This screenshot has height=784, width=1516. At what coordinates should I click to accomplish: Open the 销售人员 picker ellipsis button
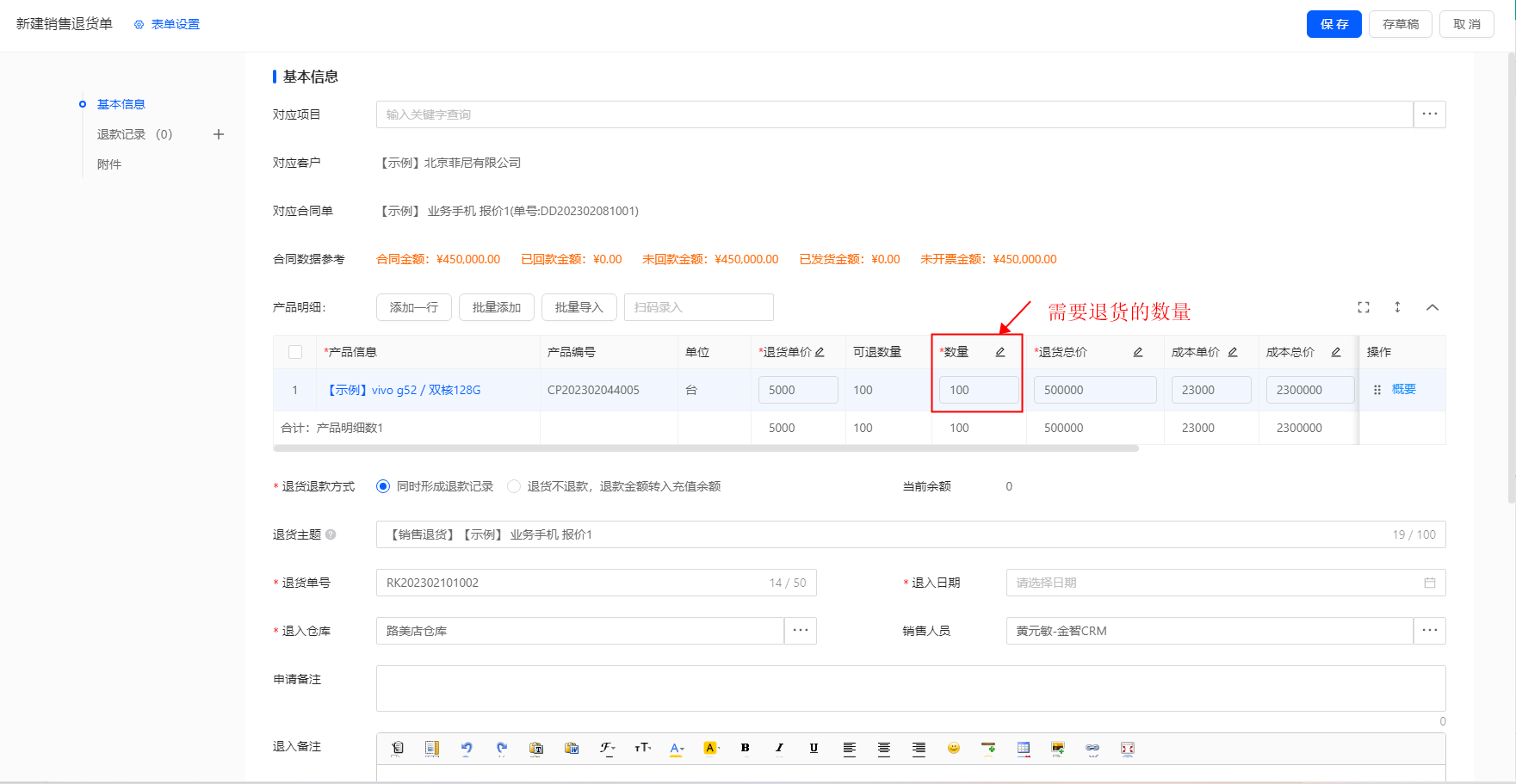(1430, 631)
